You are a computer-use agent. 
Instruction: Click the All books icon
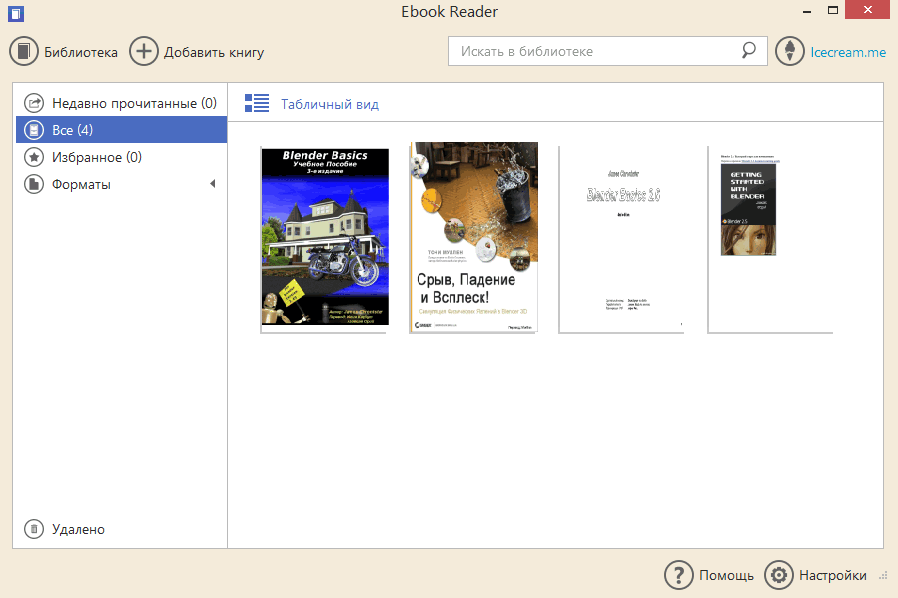[34, 130]
